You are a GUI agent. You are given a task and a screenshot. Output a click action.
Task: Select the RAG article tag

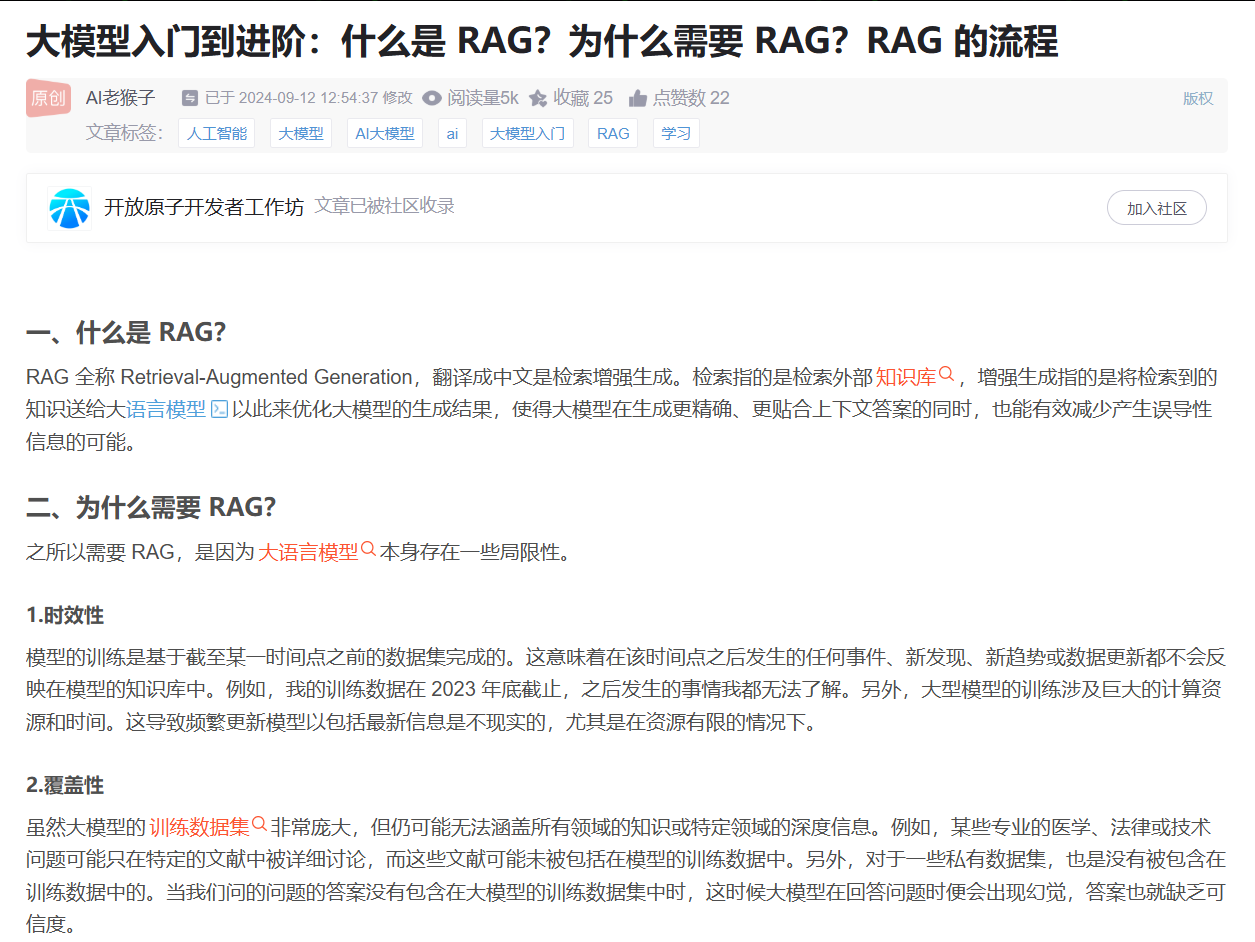coord(613,133)
